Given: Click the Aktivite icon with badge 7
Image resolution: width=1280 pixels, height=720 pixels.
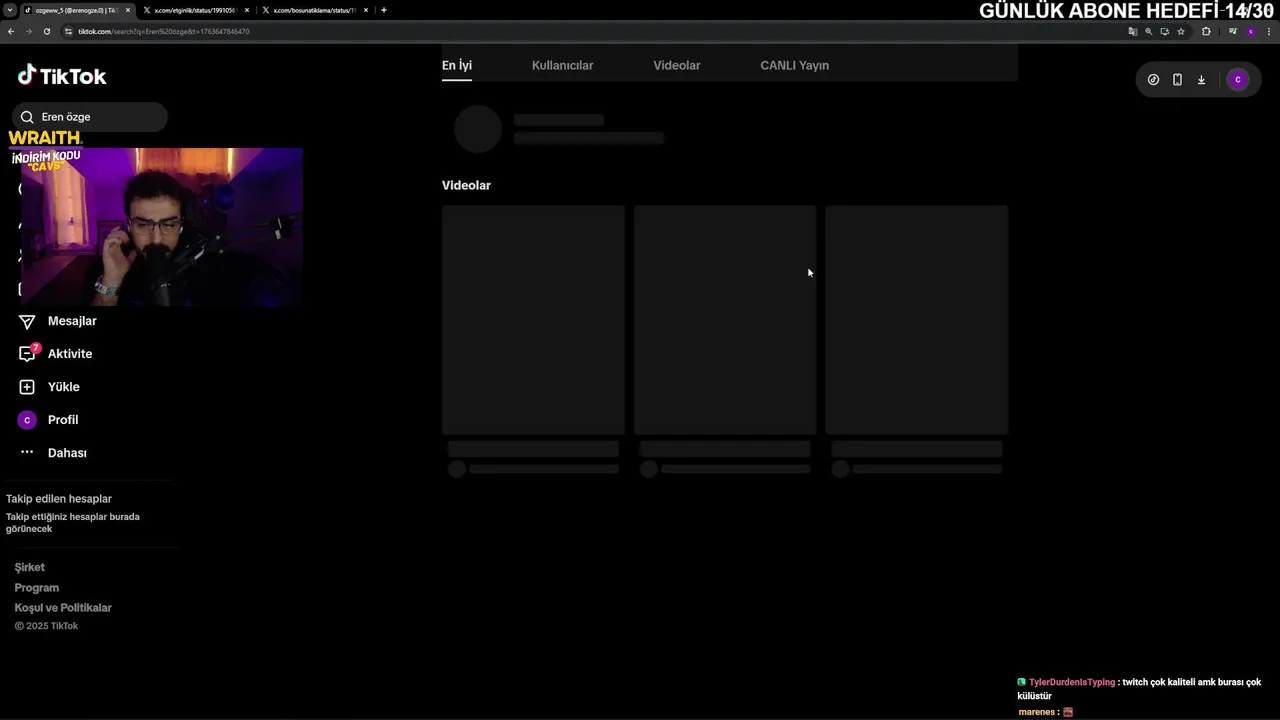Looking at the screenshot, I should point(28,353).
